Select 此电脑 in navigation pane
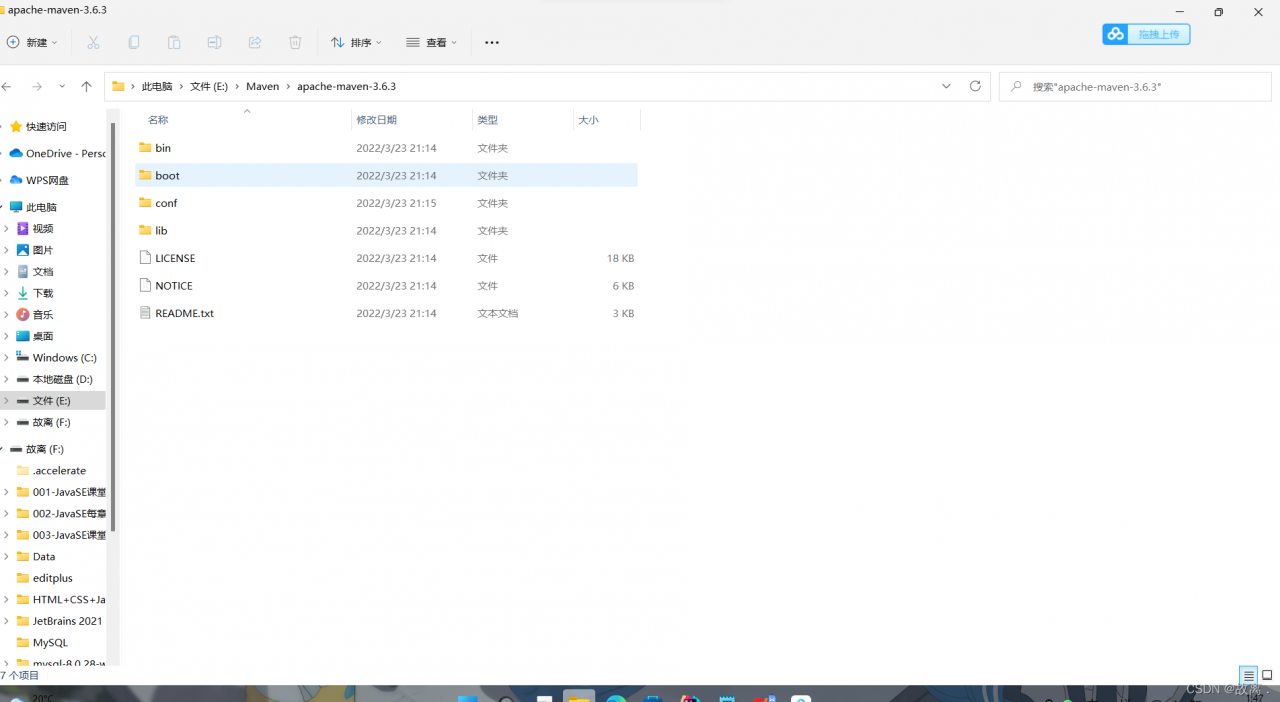Viewport: 1280px width, 702px height. tap(41, 207)
